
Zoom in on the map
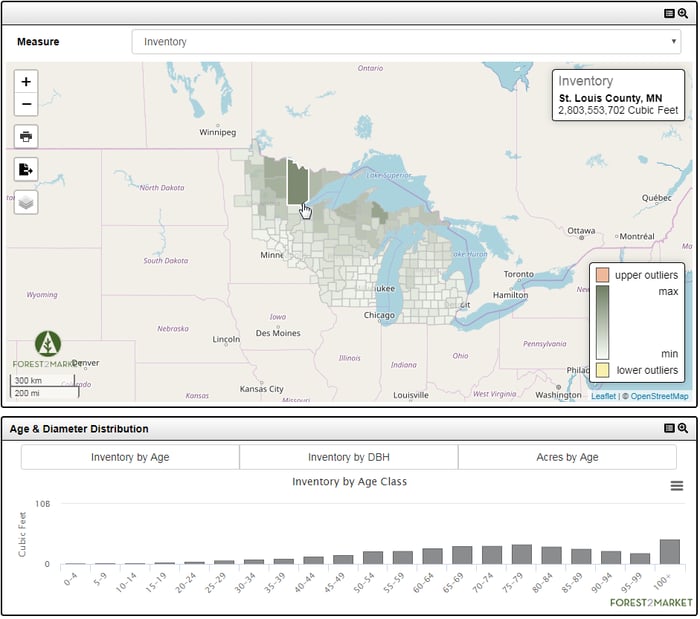[26, 82]
